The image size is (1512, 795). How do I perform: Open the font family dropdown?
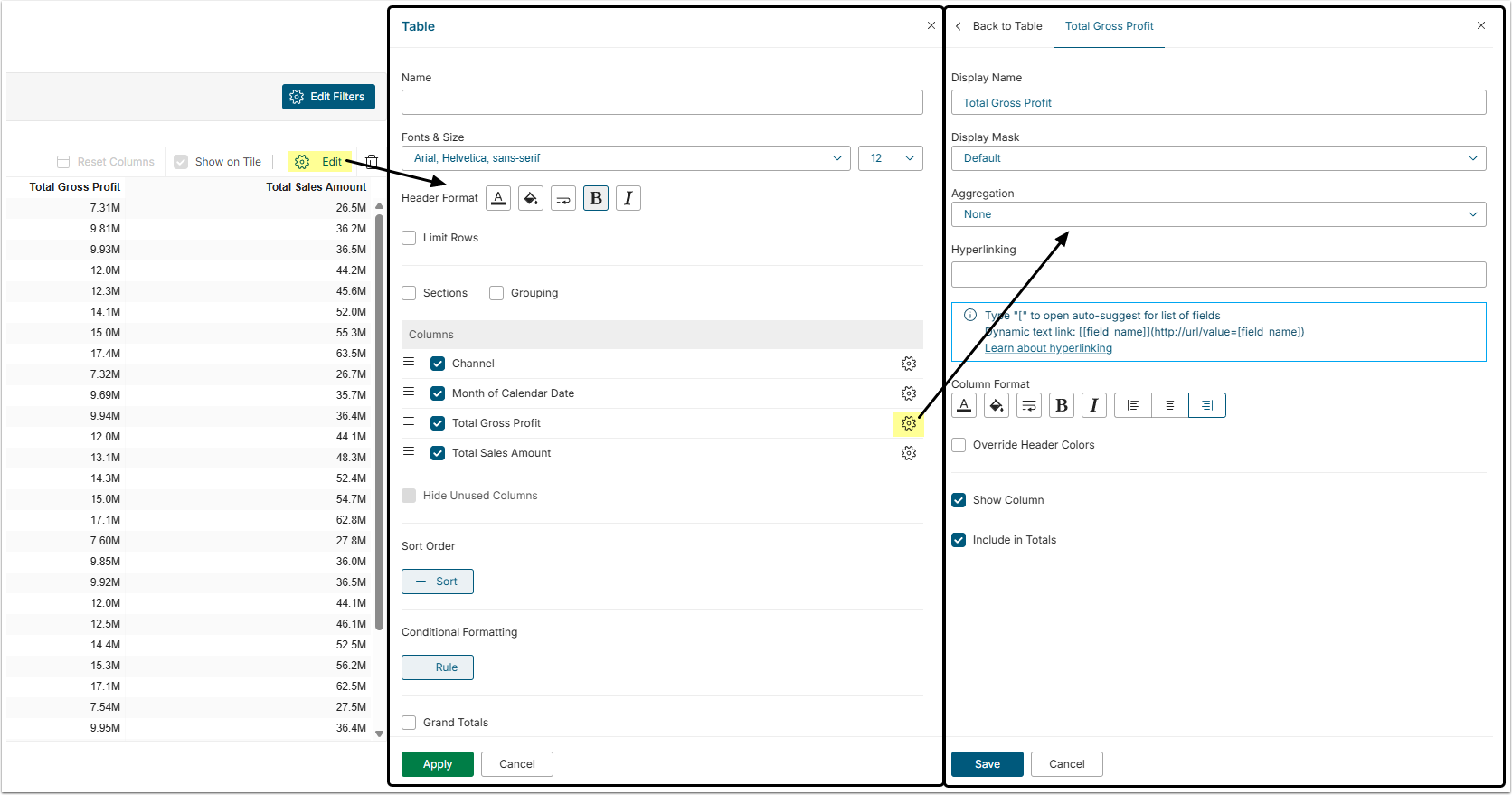[x=626, y=158]
